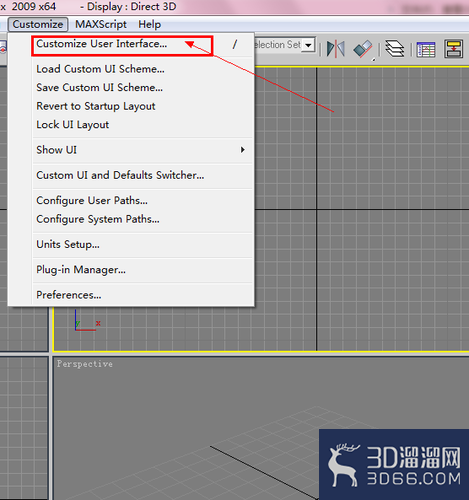Open Schematic View icon
Viewport: 469px width, 500px height.
[x=454, y=49]
